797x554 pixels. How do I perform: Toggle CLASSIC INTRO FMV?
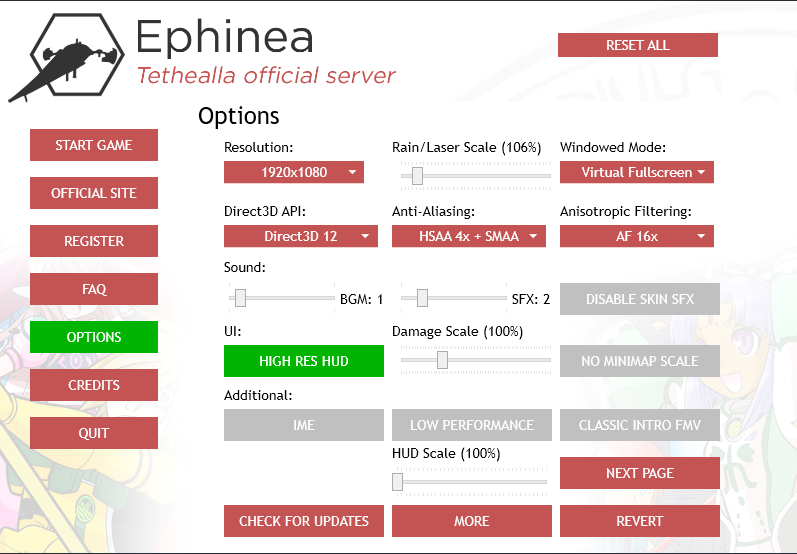(x=640, y=425)
